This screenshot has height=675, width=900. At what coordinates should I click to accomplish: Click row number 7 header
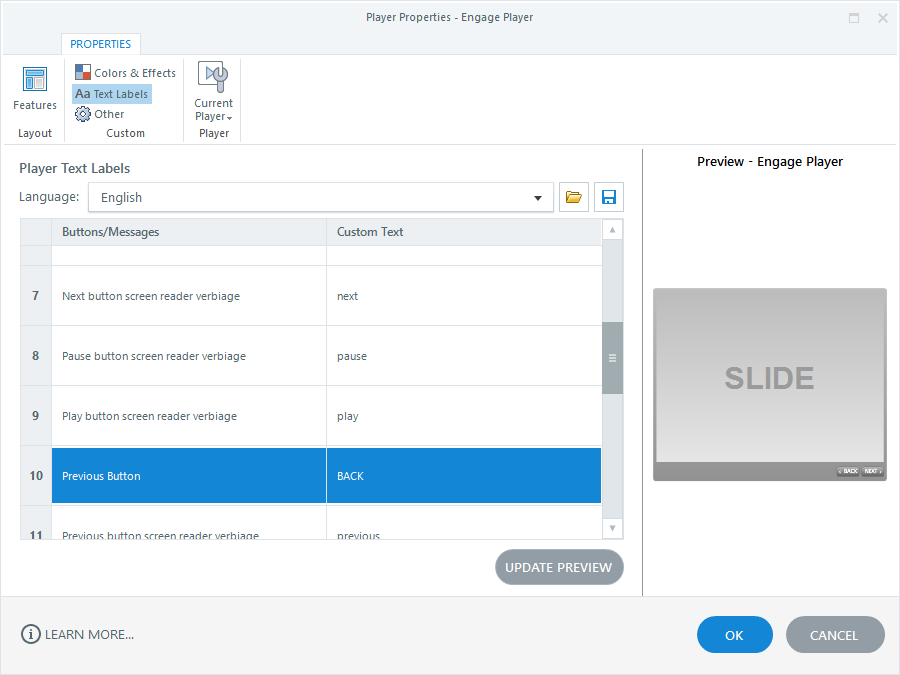pyautogui.click(x=36, y=296)
